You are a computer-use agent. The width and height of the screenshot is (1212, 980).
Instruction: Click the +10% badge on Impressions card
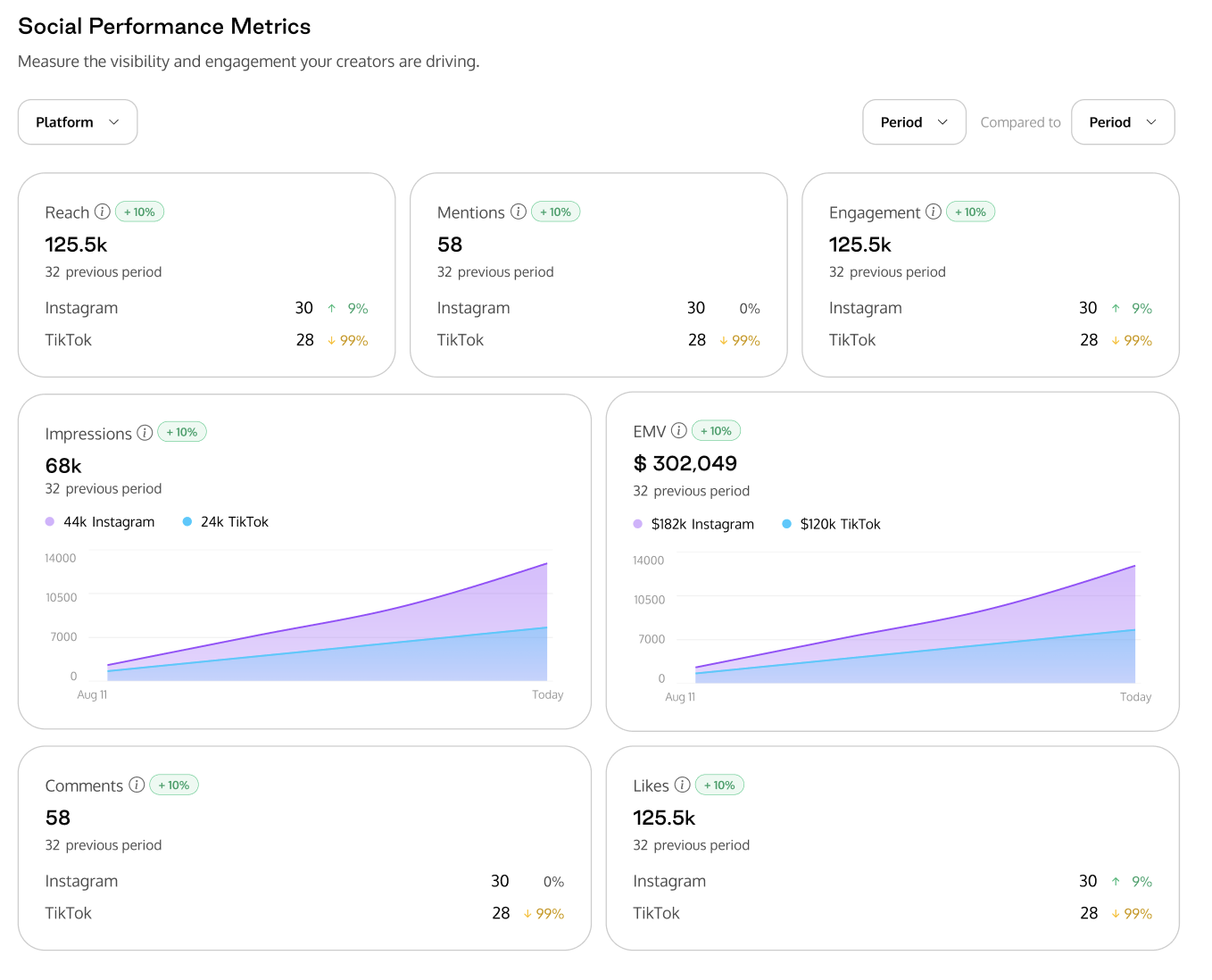(182, 432)
